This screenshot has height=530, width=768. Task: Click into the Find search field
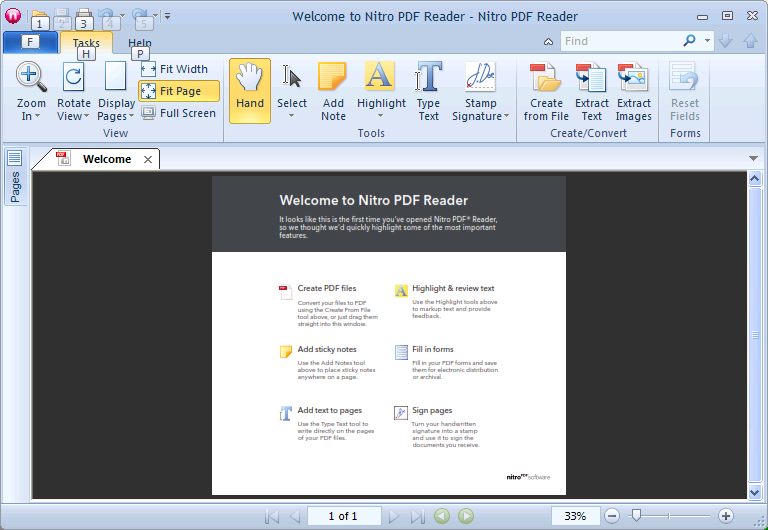pos(621,41)
